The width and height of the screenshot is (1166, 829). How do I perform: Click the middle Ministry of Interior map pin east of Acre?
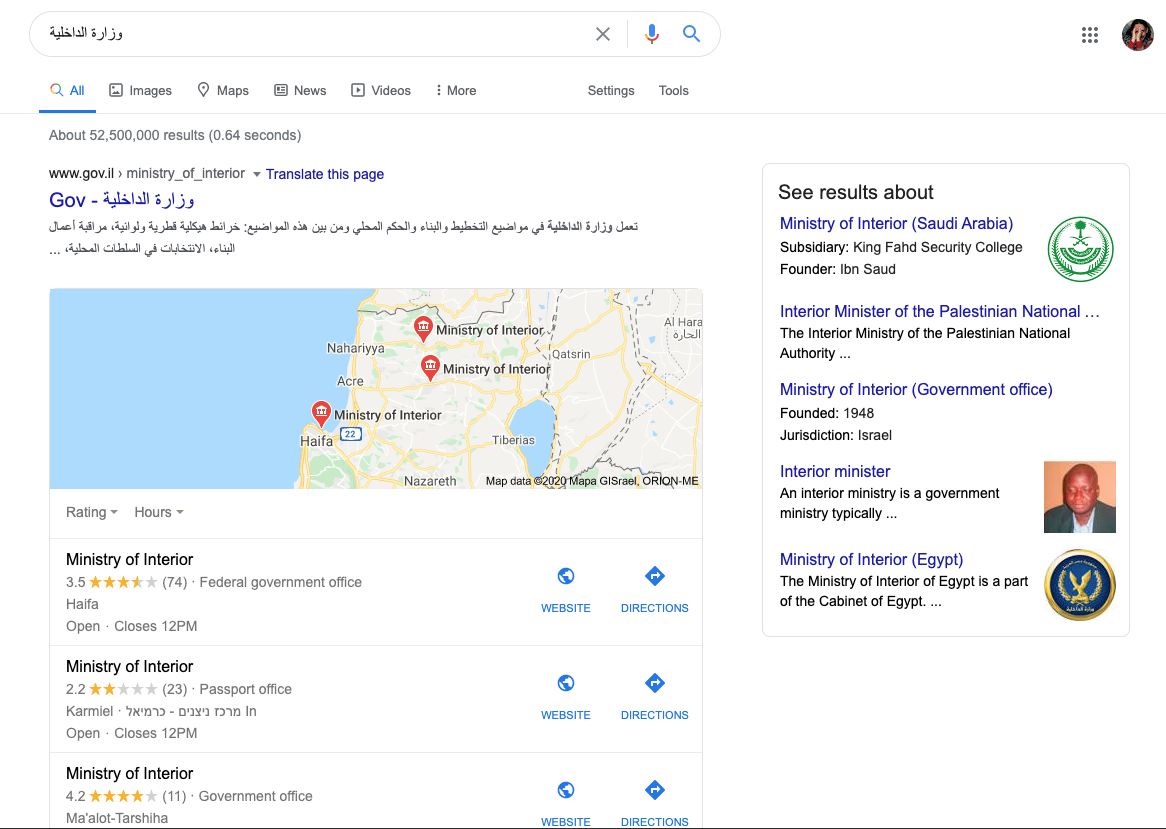click(x=430, y=367)
